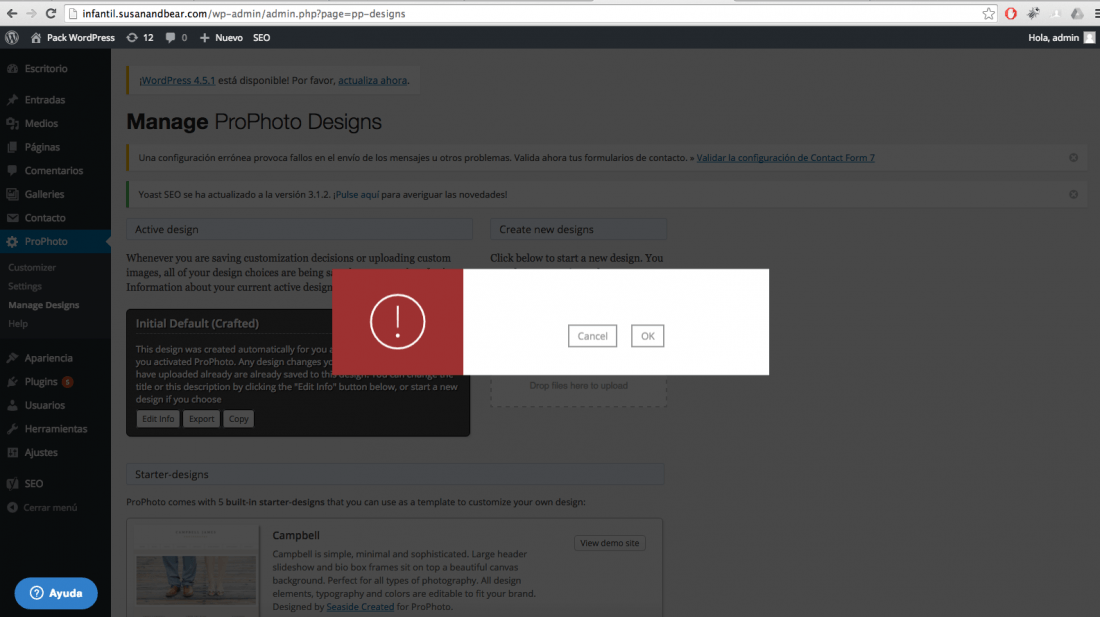Open the Pack WordPress site home link
Viewport: 1100px width, 617px height.
(73, 38)
